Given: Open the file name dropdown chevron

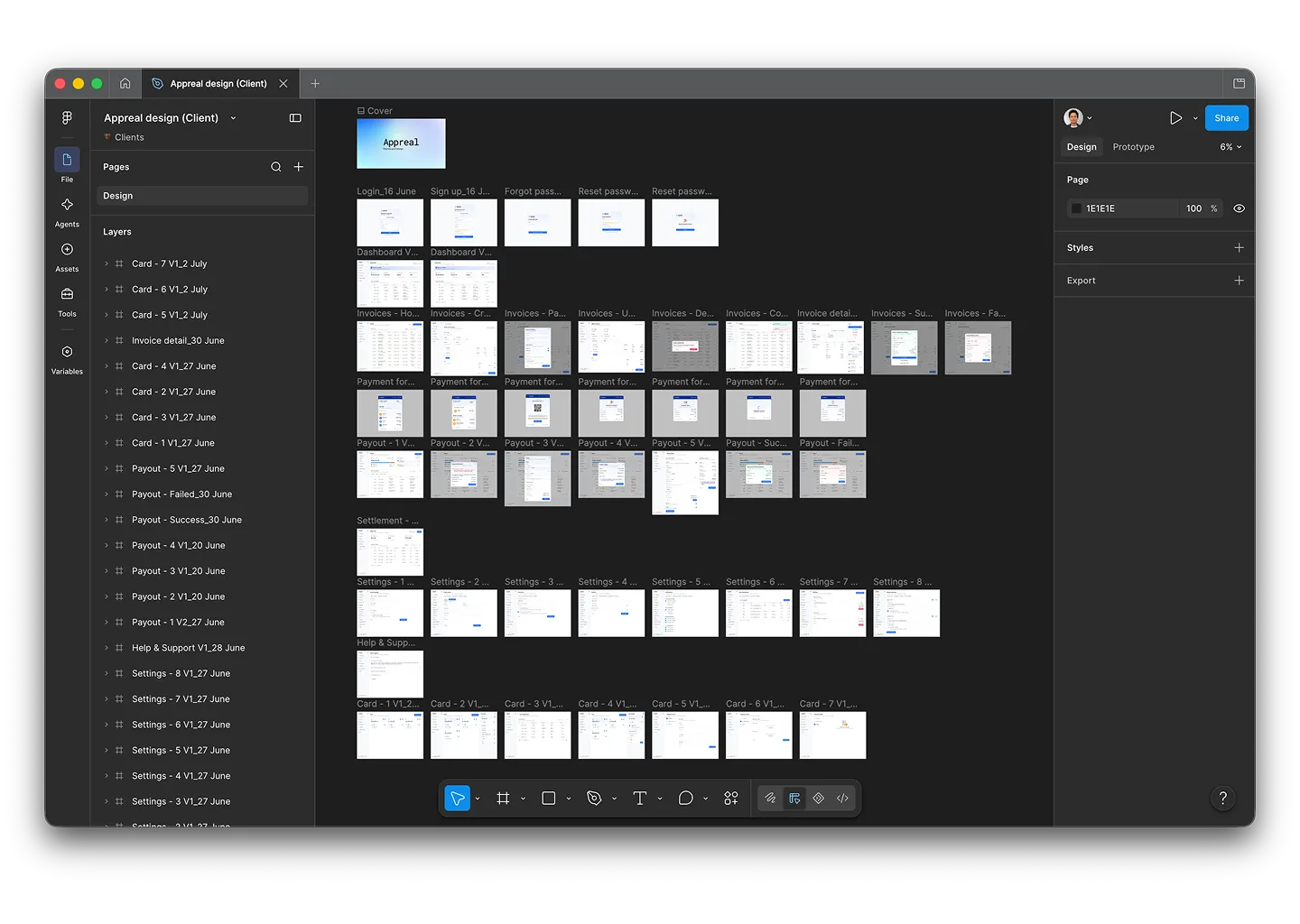Looking at the screenshot, I should pos(233,118).
